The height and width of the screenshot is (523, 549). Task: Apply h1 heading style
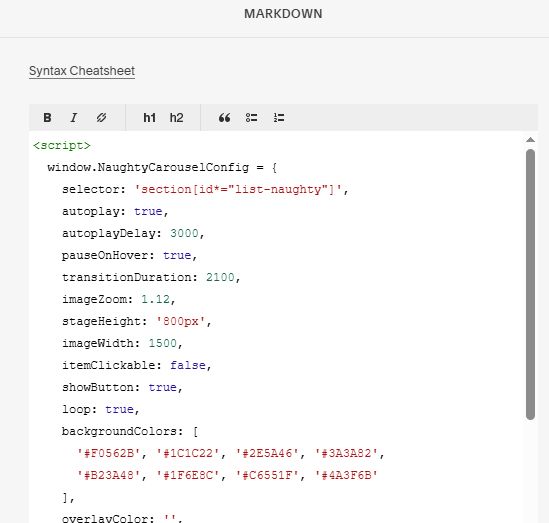[150, 118]
